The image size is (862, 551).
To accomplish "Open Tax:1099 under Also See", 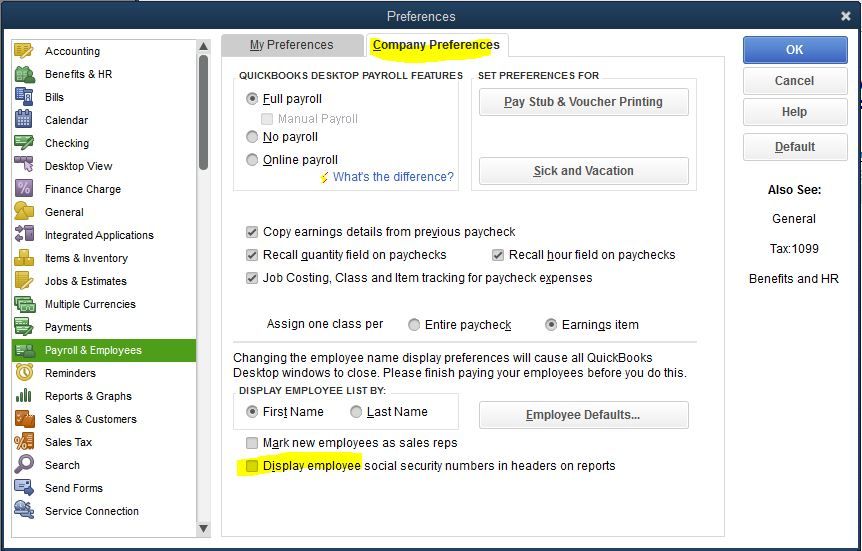I will (794, 249).
